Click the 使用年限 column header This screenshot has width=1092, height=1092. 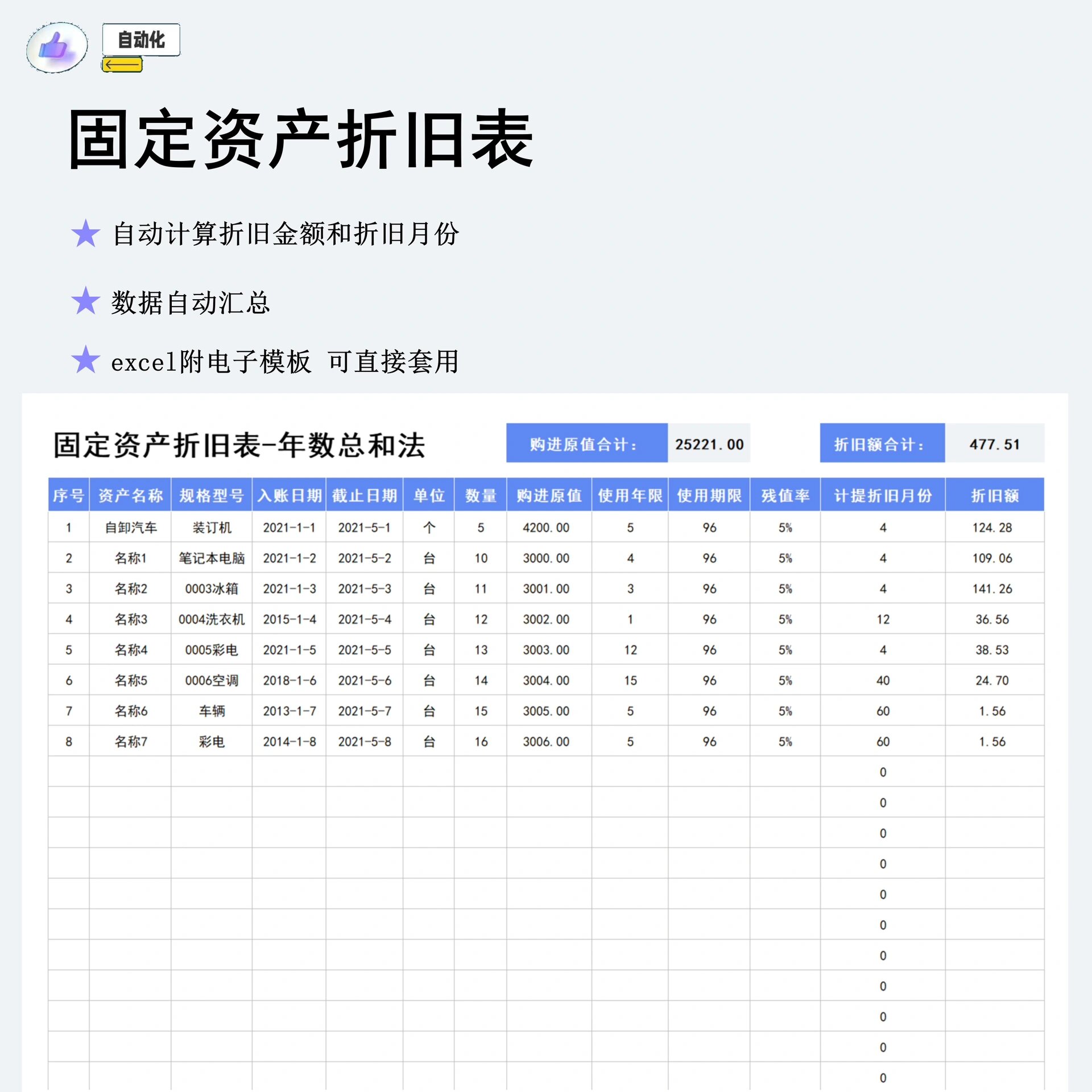tap(630, 495)
